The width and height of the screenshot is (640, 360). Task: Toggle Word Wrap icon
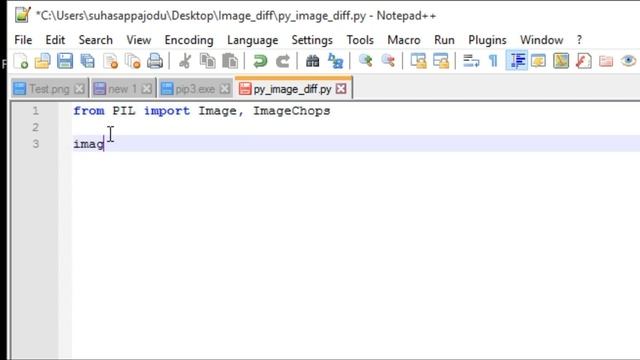[x=471, y=61]
